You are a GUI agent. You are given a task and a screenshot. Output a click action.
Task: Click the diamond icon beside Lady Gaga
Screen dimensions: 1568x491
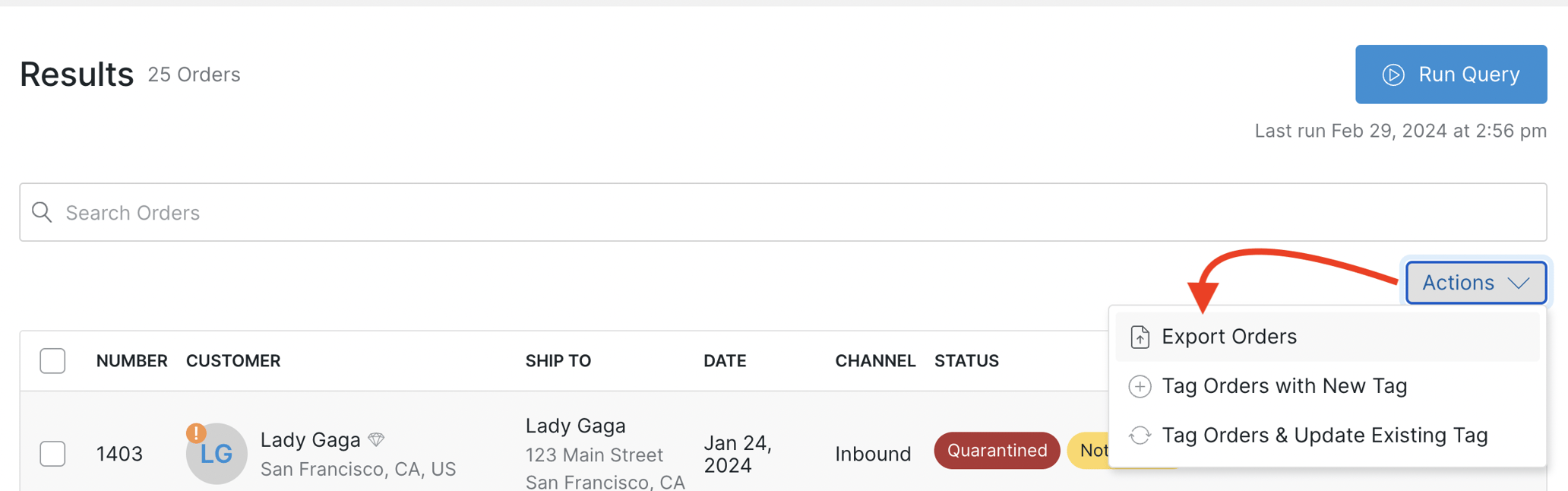[376, 439]
